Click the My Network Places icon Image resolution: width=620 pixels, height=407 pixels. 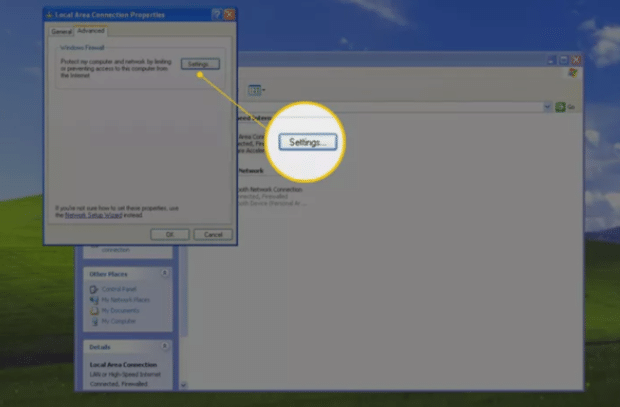[94, 300]
